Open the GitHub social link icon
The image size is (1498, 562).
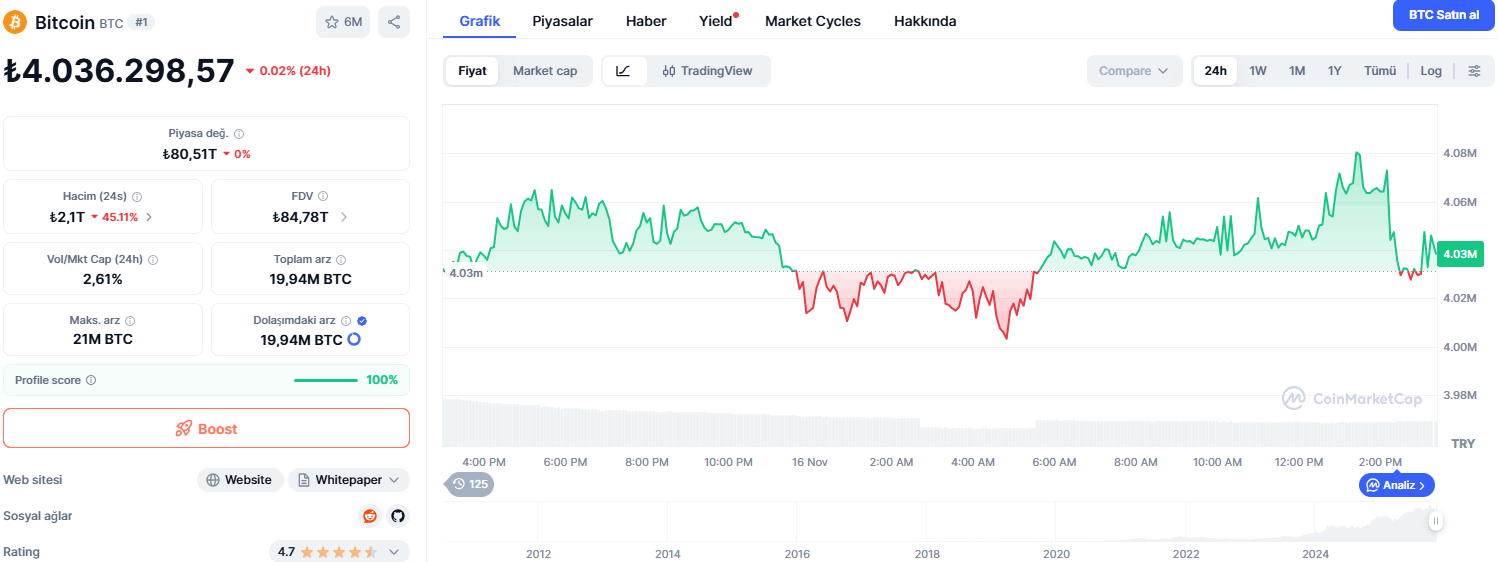(x=398, y=516)
